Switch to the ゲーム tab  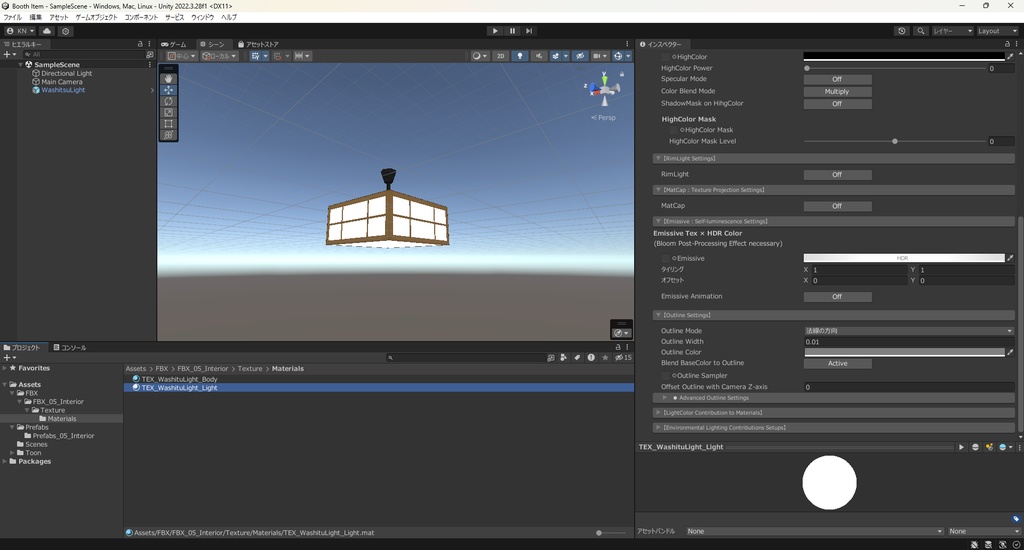174,44
